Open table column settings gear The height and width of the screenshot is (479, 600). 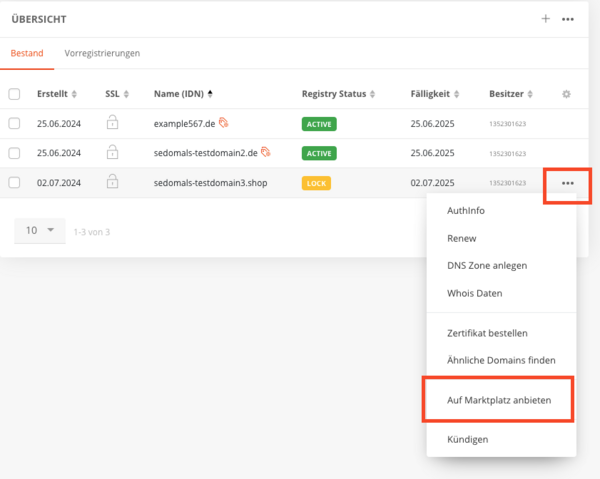point(566,94)
